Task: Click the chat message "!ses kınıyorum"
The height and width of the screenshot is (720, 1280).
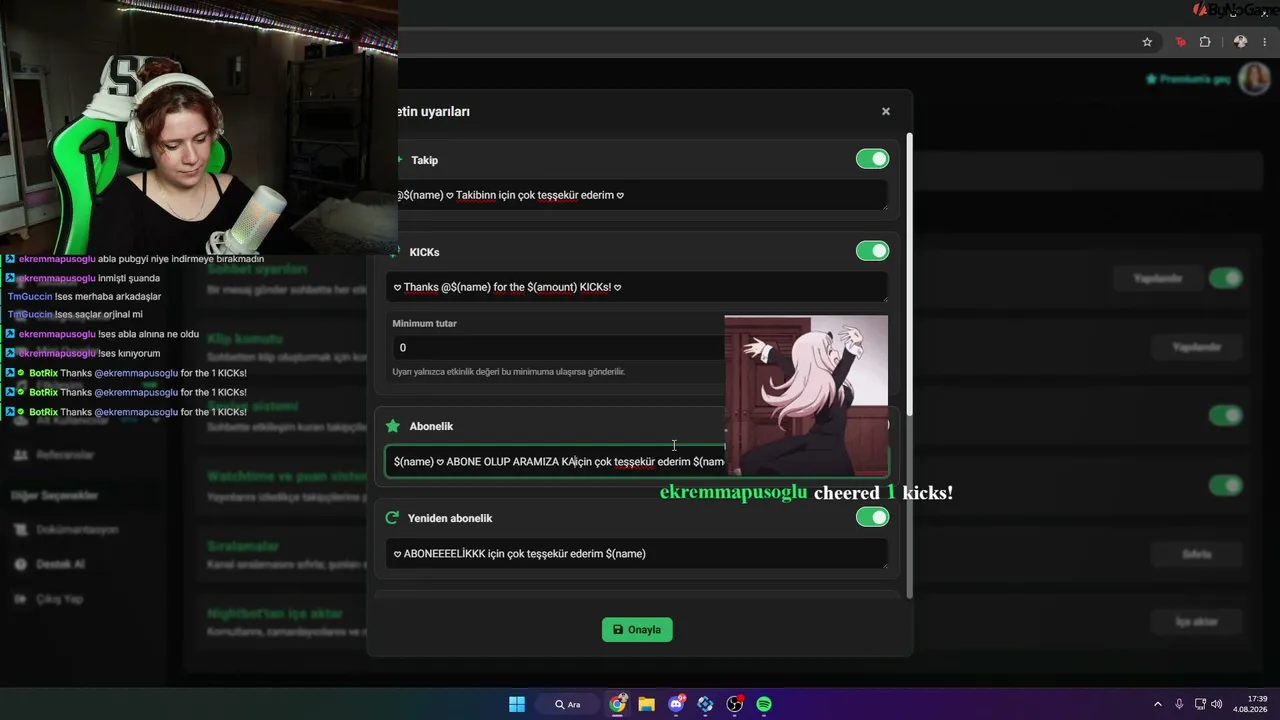Action: point(129,353)
